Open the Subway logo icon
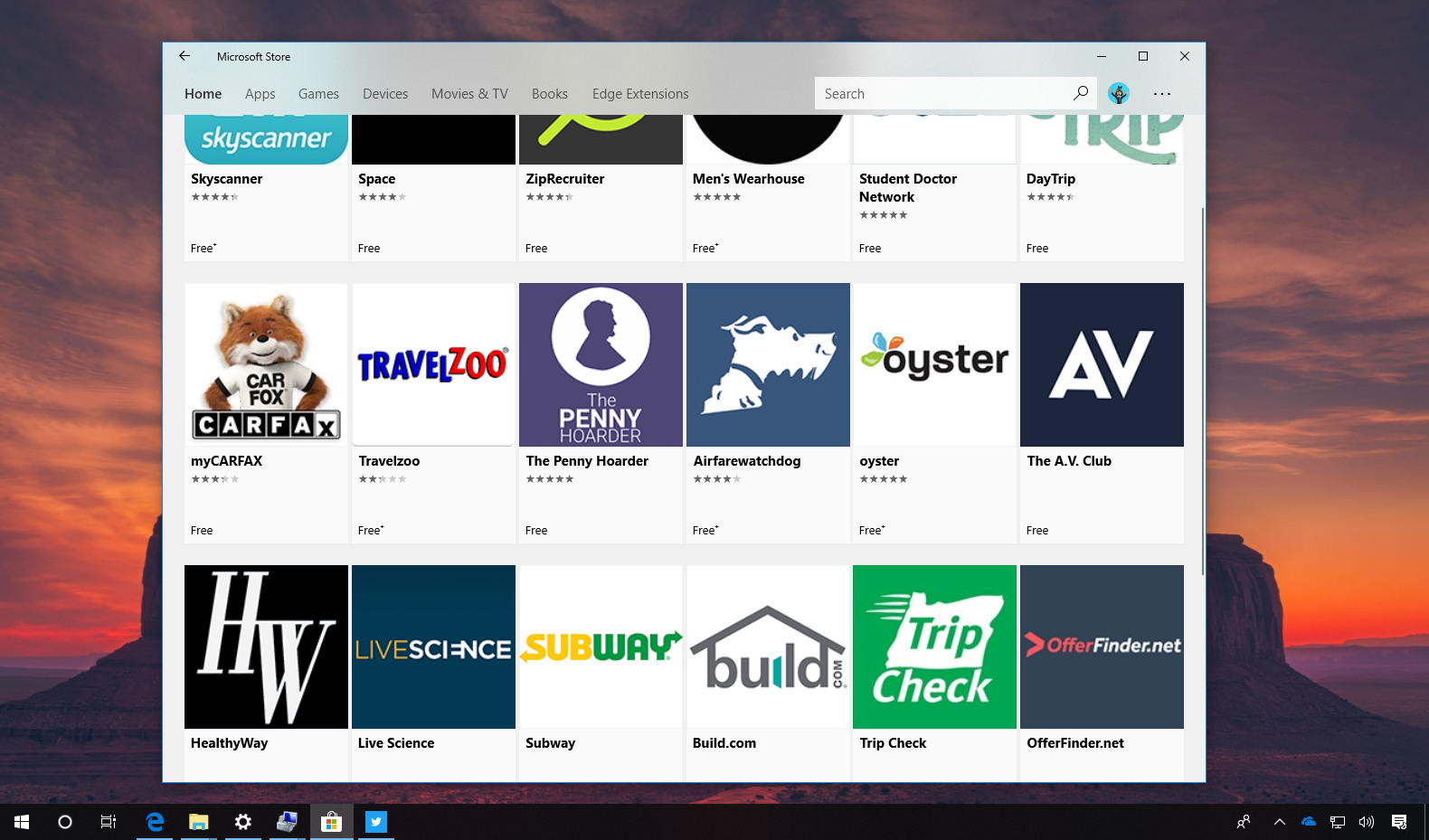This screenshot has height=840, width=1429. [x=601, y=647]
